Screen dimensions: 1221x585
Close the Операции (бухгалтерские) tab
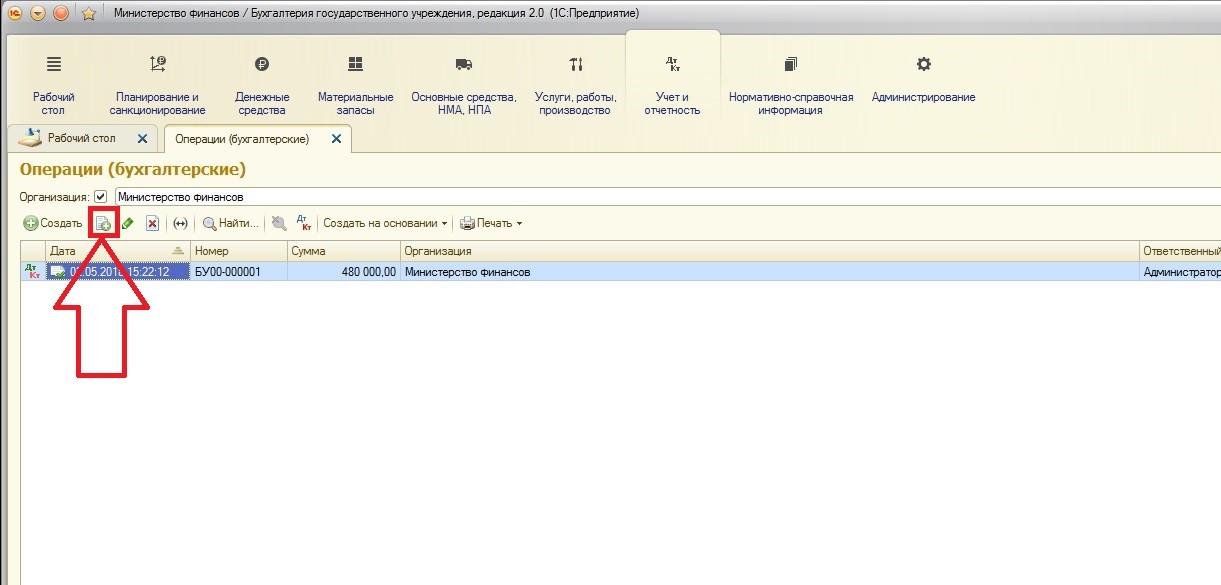tap(336, 139)
